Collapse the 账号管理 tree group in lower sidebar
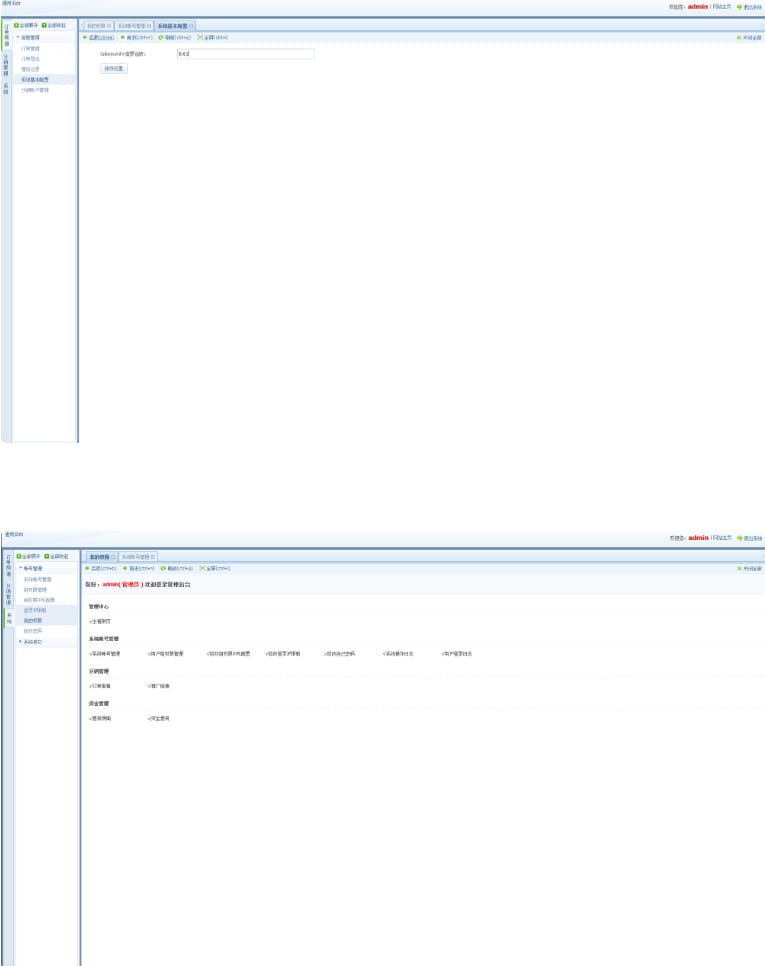Image resolution: width=765 pixels, height=966 pixels. [19, 568]
